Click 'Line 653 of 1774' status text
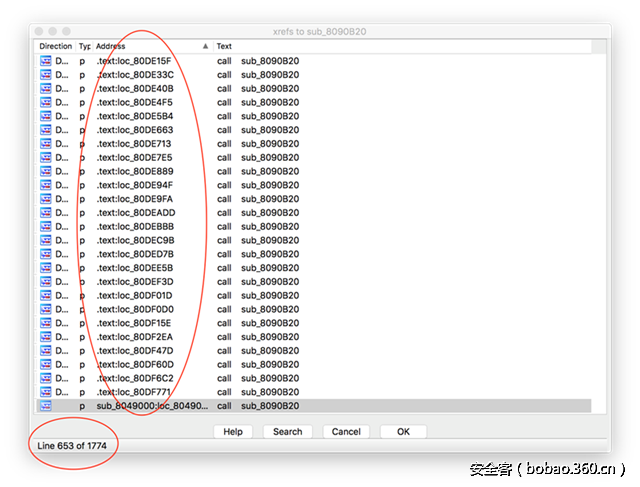 (72, 445)
